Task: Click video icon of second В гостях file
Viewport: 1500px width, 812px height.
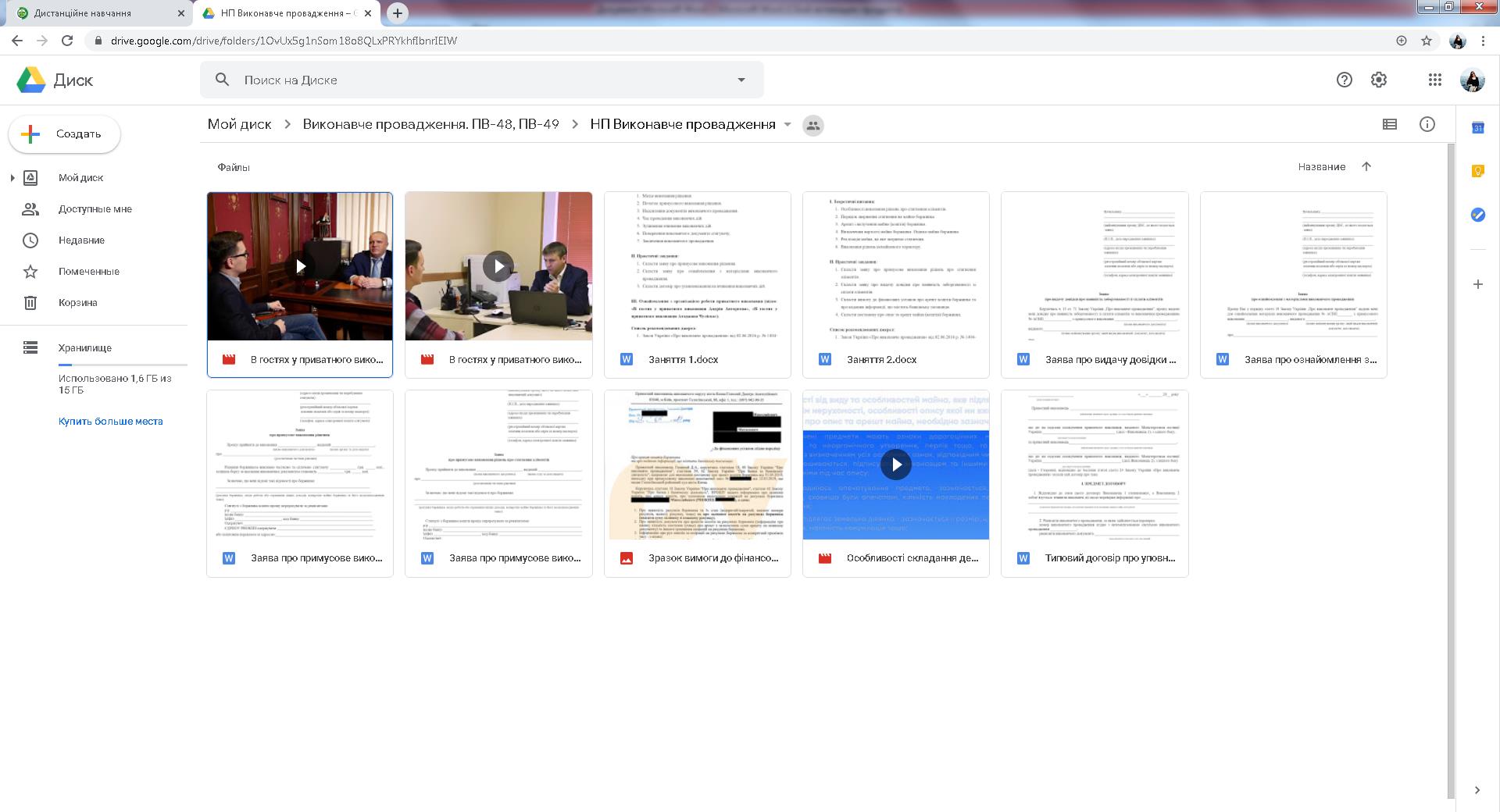Action: click(x=427, y=360)
